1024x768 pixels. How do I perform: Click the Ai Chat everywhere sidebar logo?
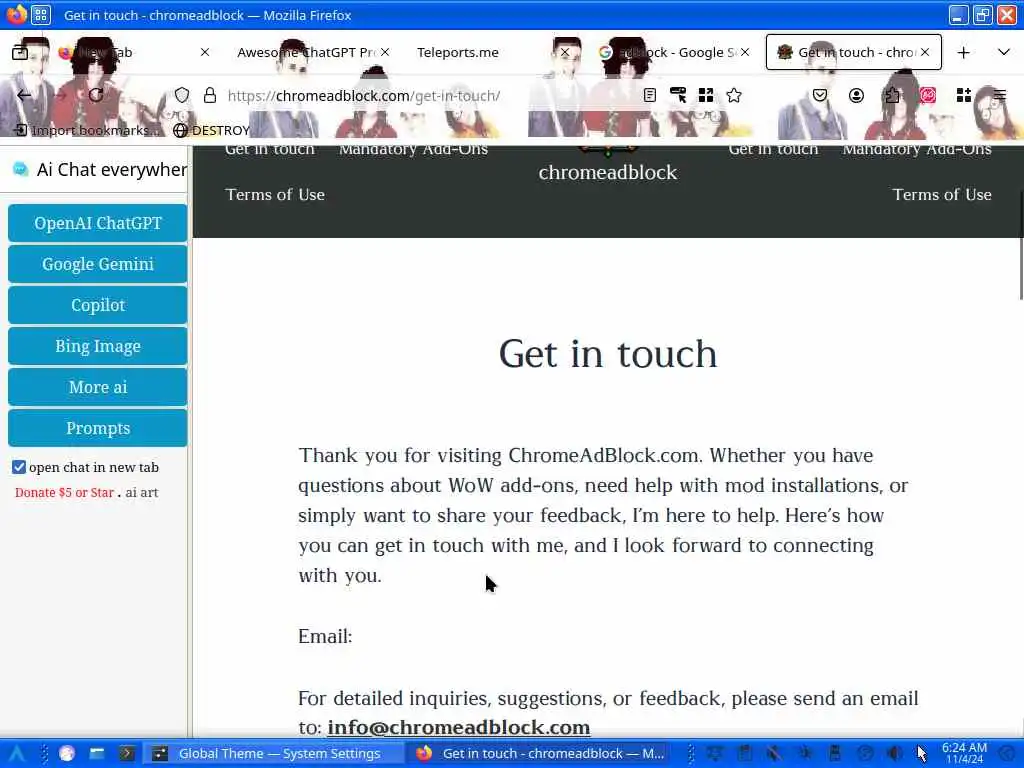coord(21,170)
